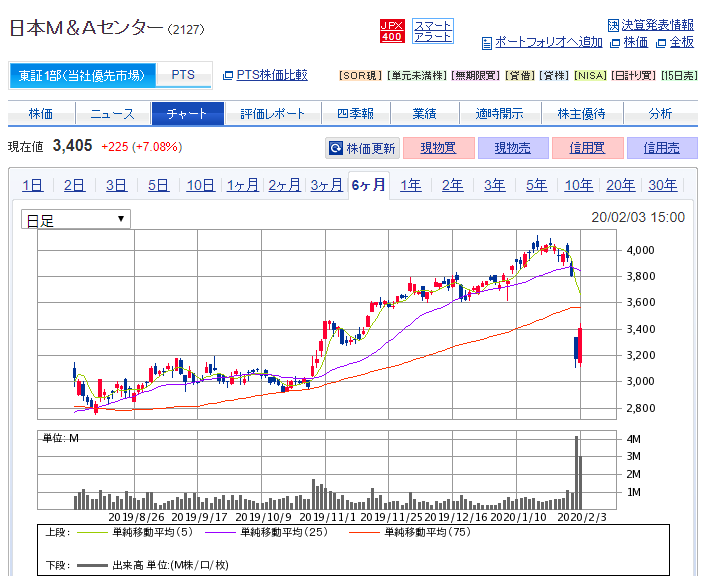Click the 信用売 button
The image size is (705, 576).
(x=662, y=148)
